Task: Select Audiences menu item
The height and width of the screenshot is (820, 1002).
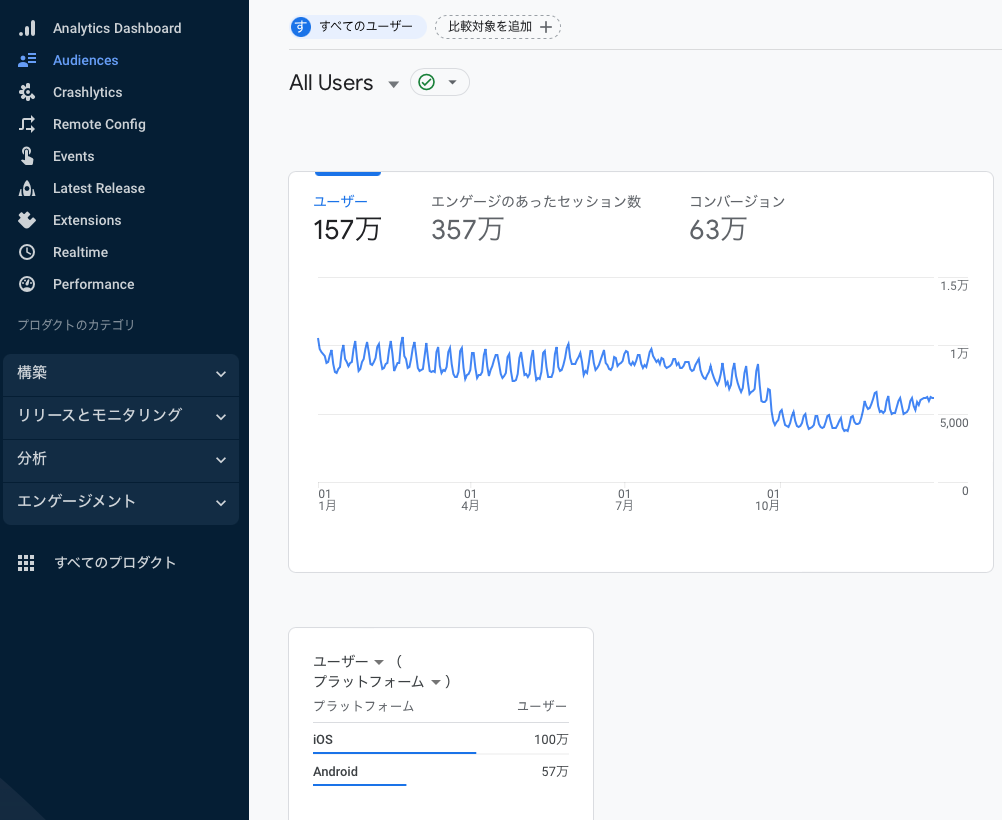Action: (86, 60)
